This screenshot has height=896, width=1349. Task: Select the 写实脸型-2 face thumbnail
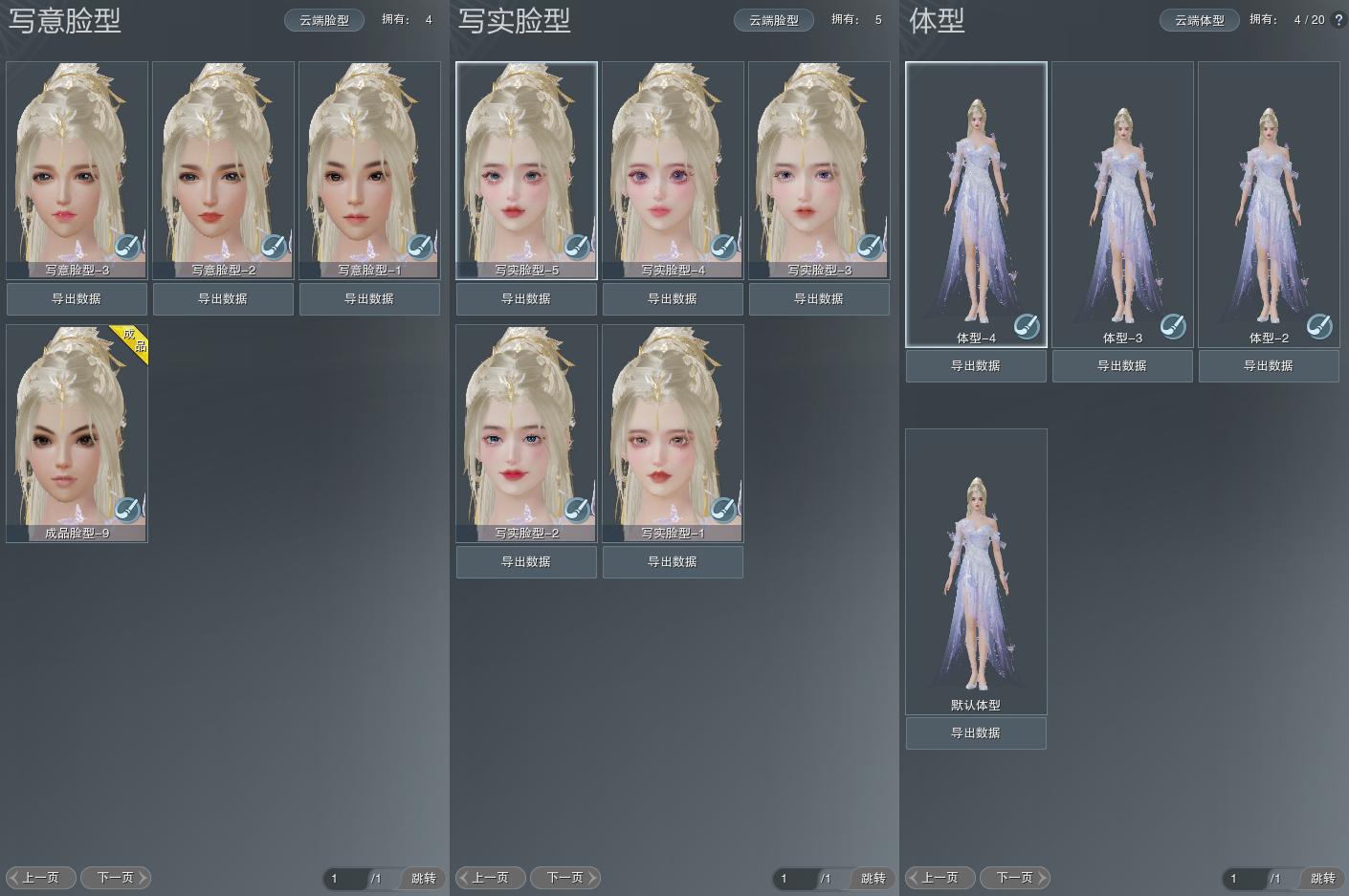pos(526,433)
